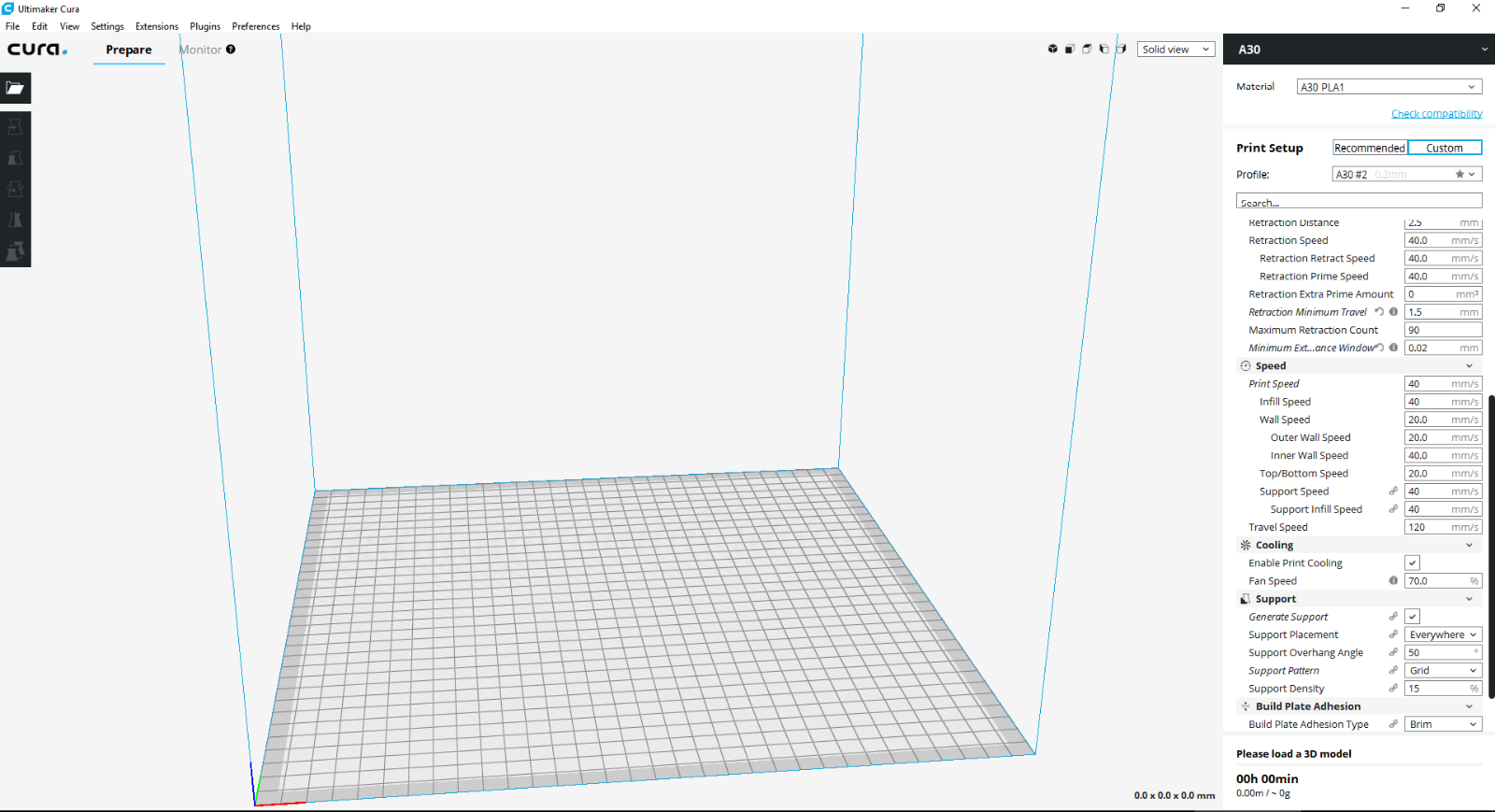This screenshot has height=812, width=1495.
Task: Open the View menu
Action: (69, 26)
